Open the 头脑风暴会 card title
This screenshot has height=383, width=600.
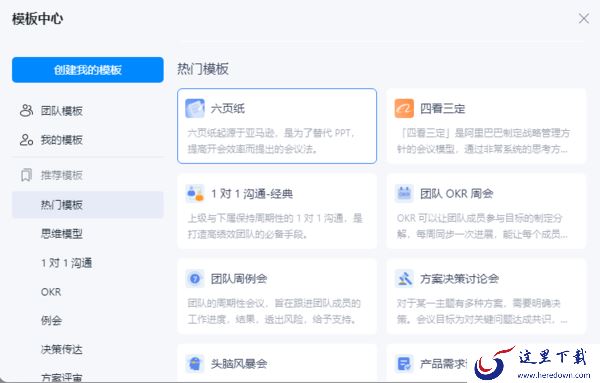[x=239, y=363]
